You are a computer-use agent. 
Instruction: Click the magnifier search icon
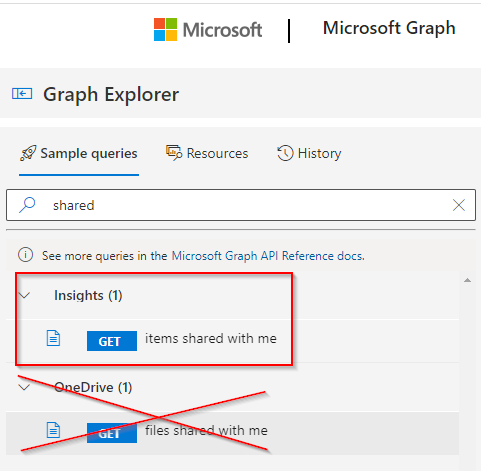tap(27, 205)
